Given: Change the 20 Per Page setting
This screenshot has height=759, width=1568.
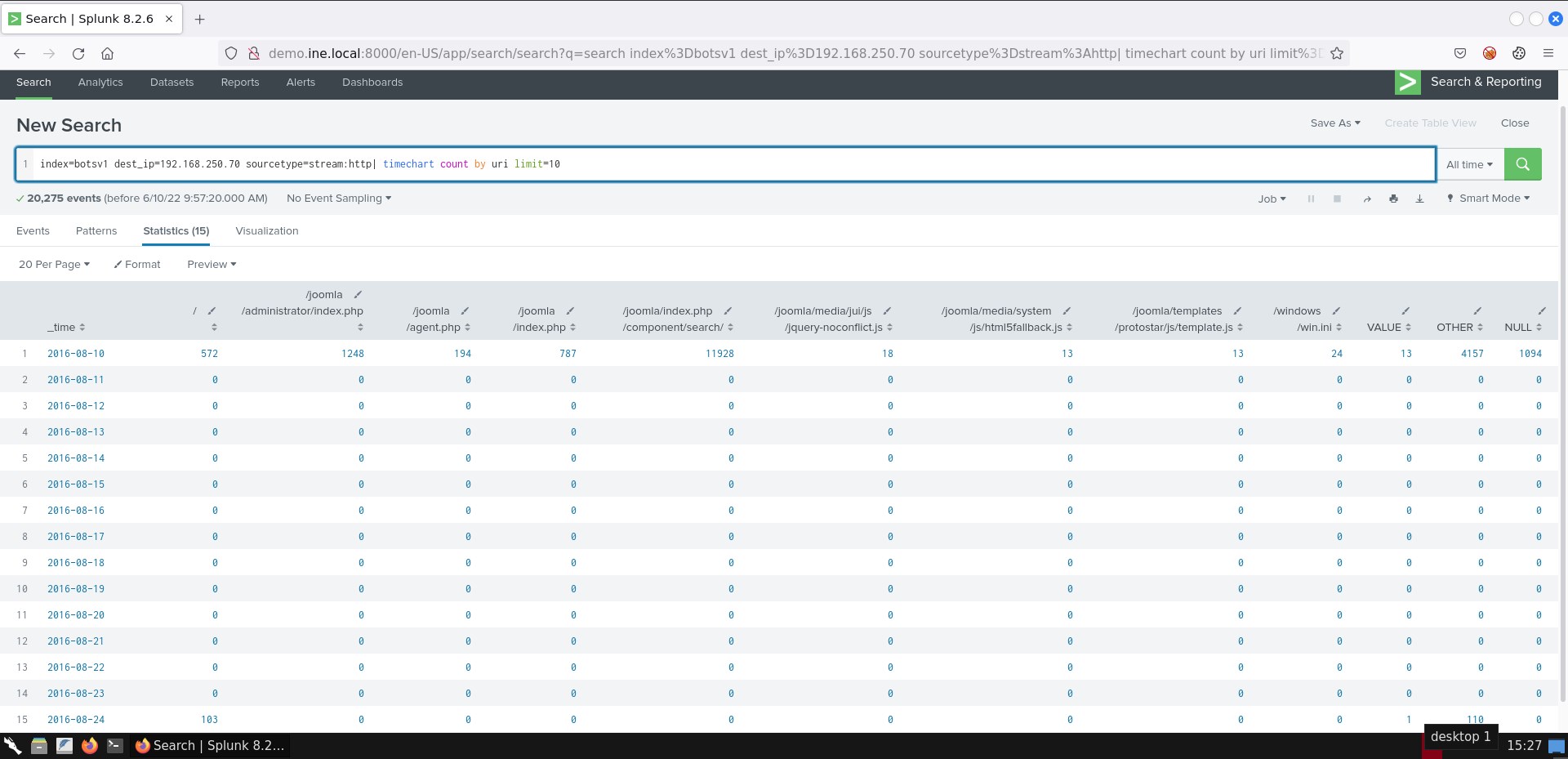Looking at the screenshot, I should point(54,265).
